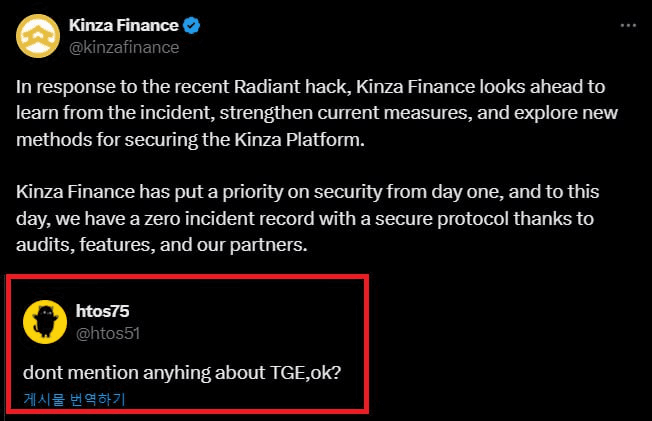Screen dimensions: 652x421
Task: Click the blue verified badge
Action: click(192, 26)
